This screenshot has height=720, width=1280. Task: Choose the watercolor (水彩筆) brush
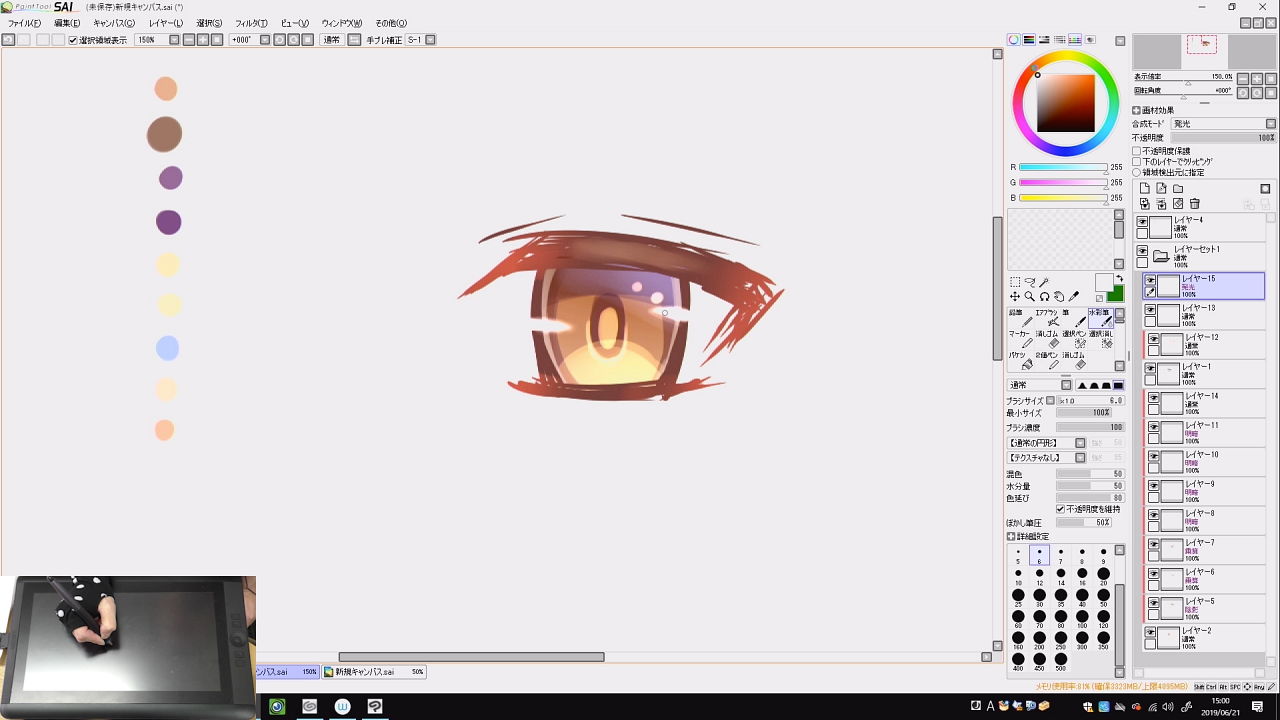[x=1100, y=318]
